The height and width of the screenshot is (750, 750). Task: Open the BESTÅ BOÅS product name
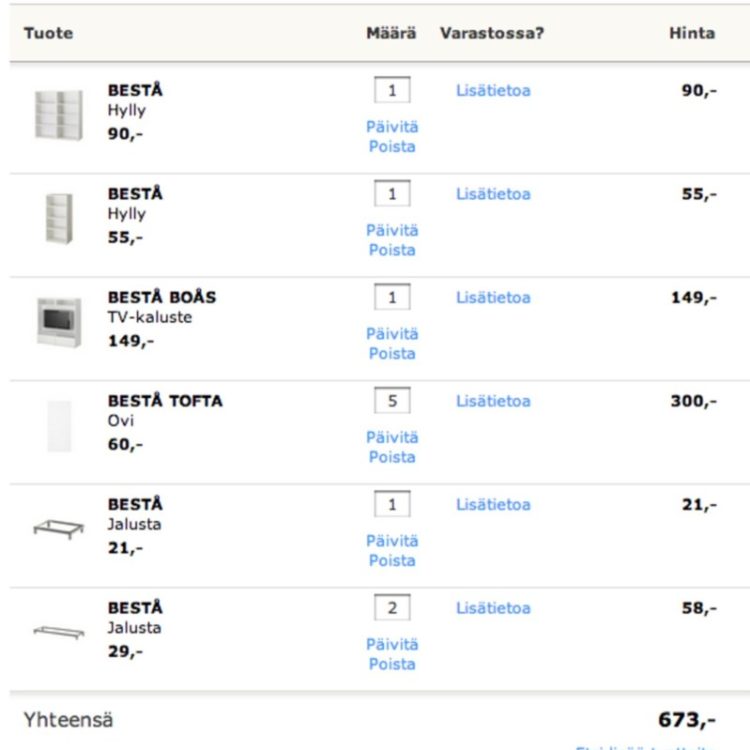[x=162, y=297]
